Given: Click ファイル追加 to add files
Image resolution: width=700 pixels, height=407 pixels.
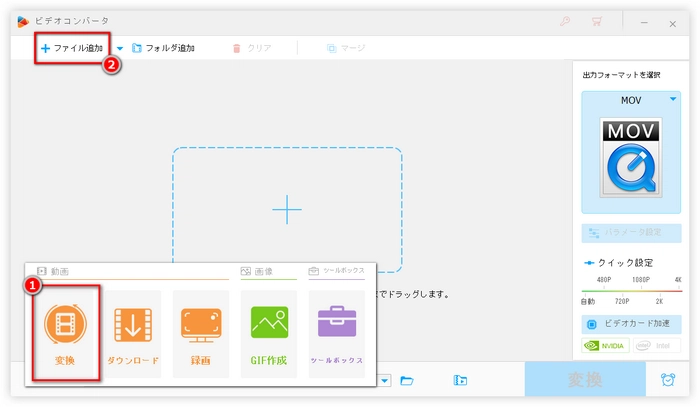Looking at the screenshot, I should 72,48.
